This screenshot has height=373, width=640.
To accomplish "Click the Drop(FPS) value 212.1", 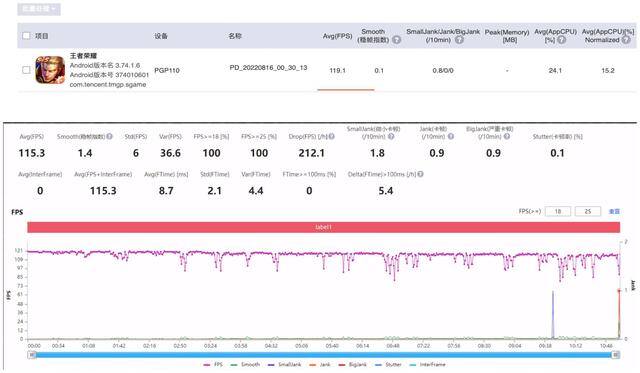I will 311,153.
